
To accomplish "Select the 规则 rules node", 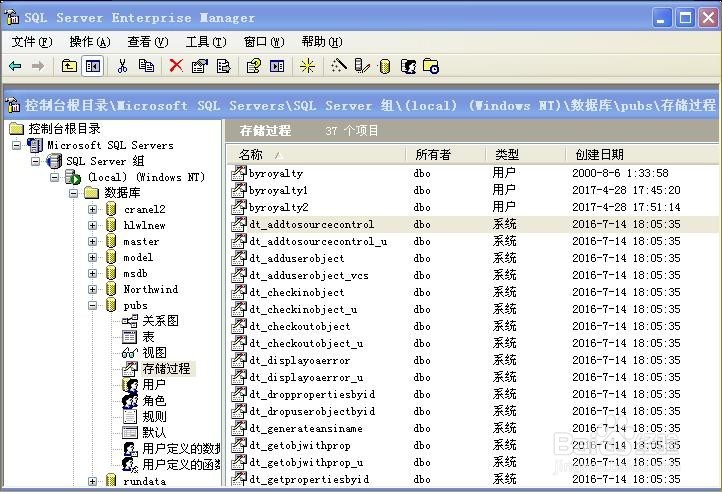I will point(154,417).
